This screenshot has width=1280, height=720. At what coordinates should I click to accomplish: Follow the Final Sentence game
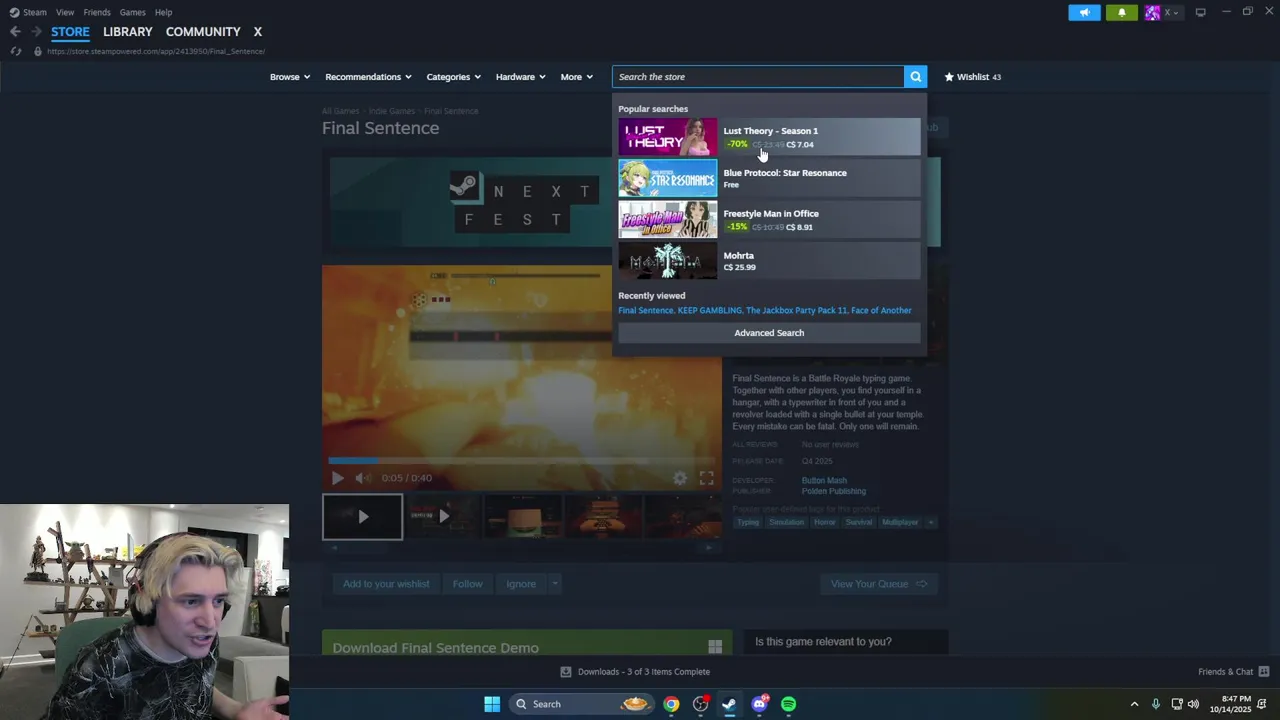tap(467, 584)
